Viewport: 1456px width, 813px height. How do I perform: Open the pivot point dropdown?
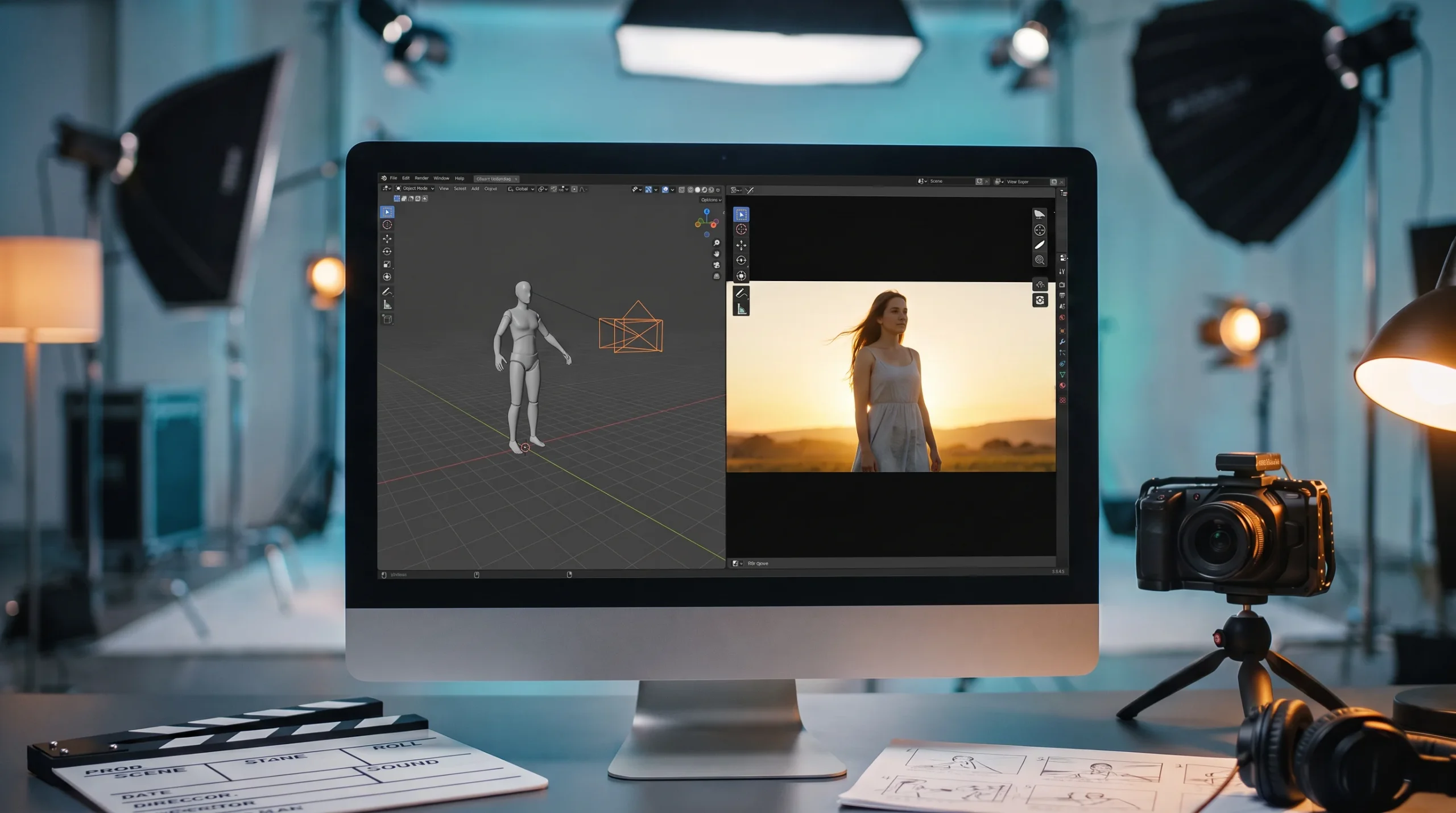tap(543, 189)
